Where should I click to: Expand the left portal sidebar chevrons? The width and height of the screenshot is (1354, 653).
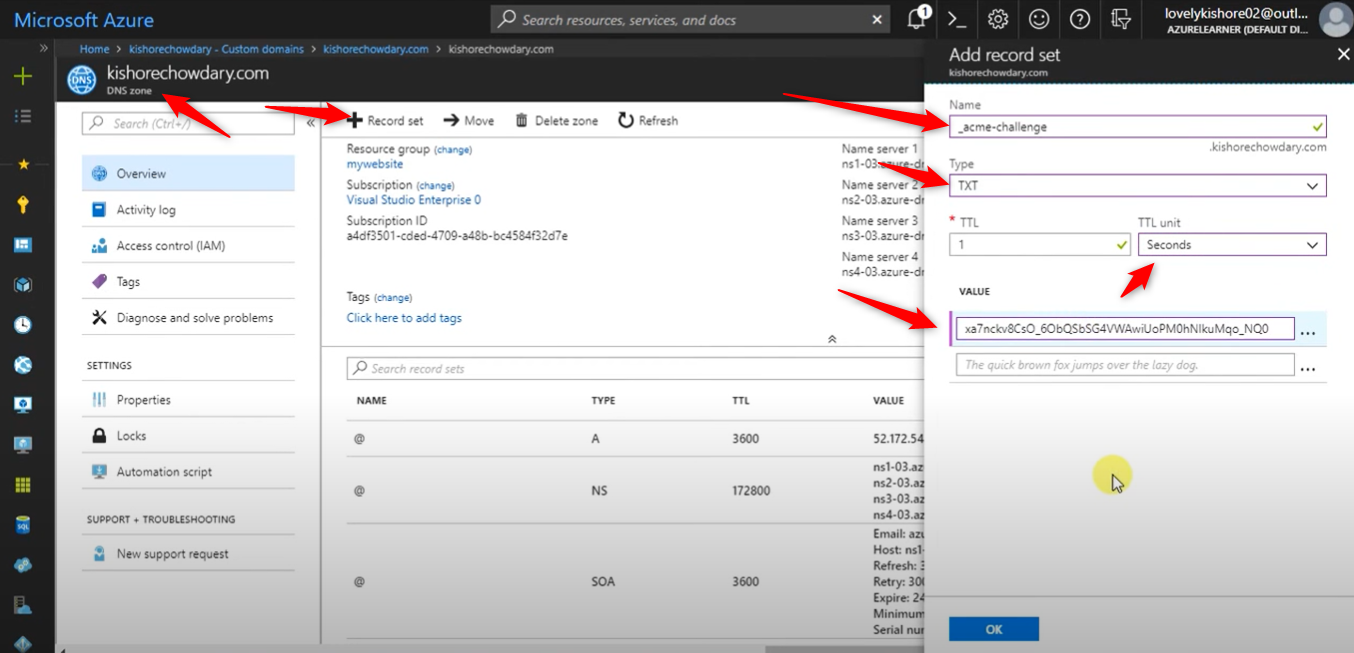(43, 48)
